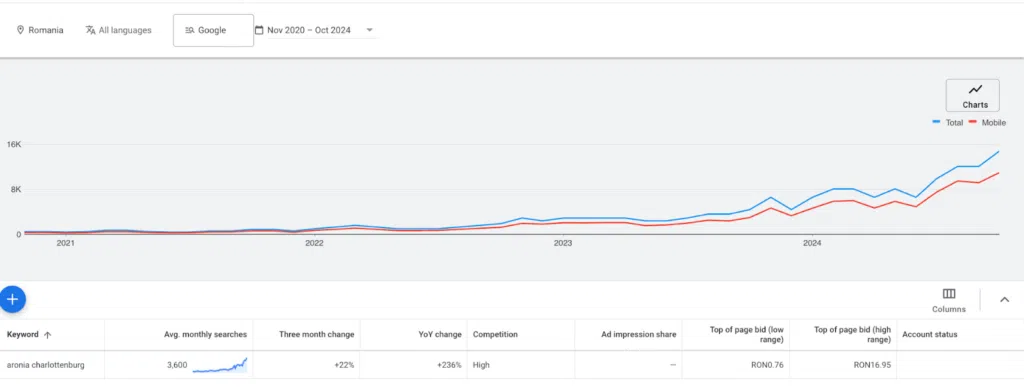Open the Nov 2020 – Oct 2024 date range
The width and height of the screenshot is (1024, 387).
(315, 30)
